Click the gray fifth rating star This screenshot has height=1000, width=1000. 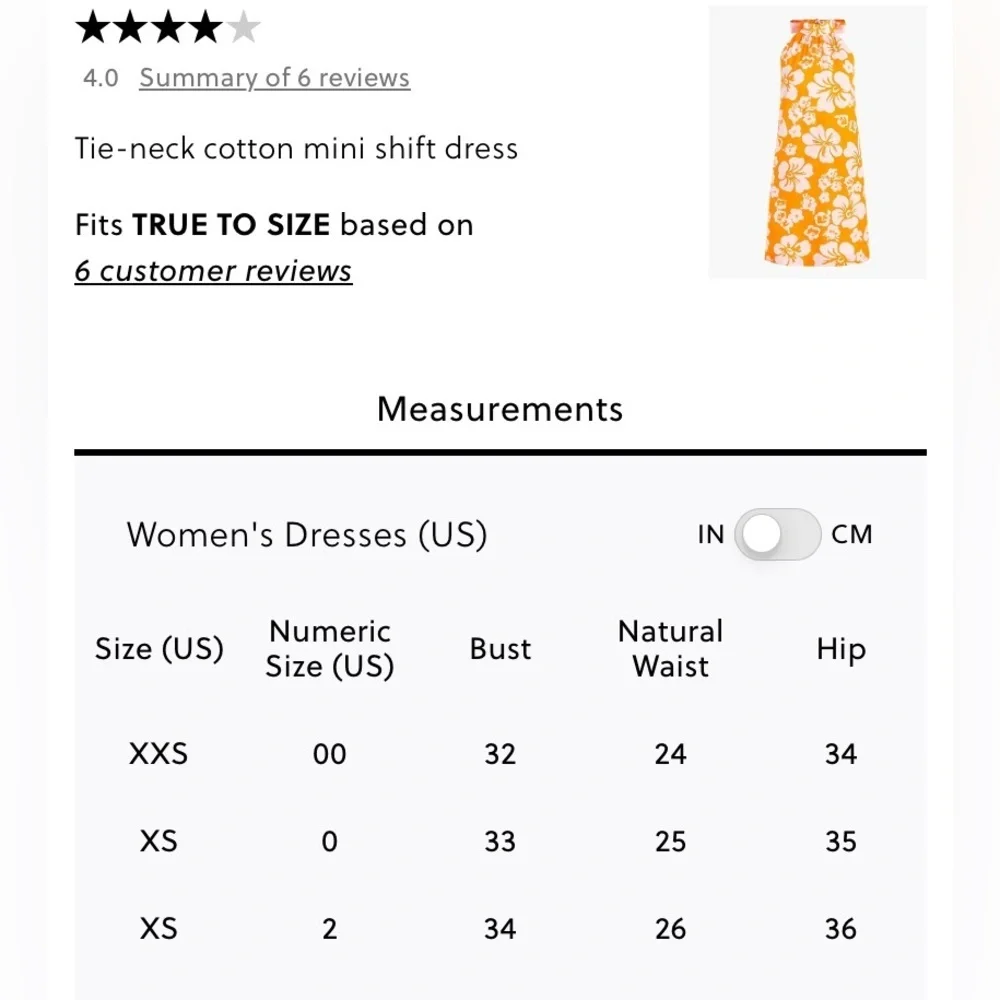tap(243, 28)
